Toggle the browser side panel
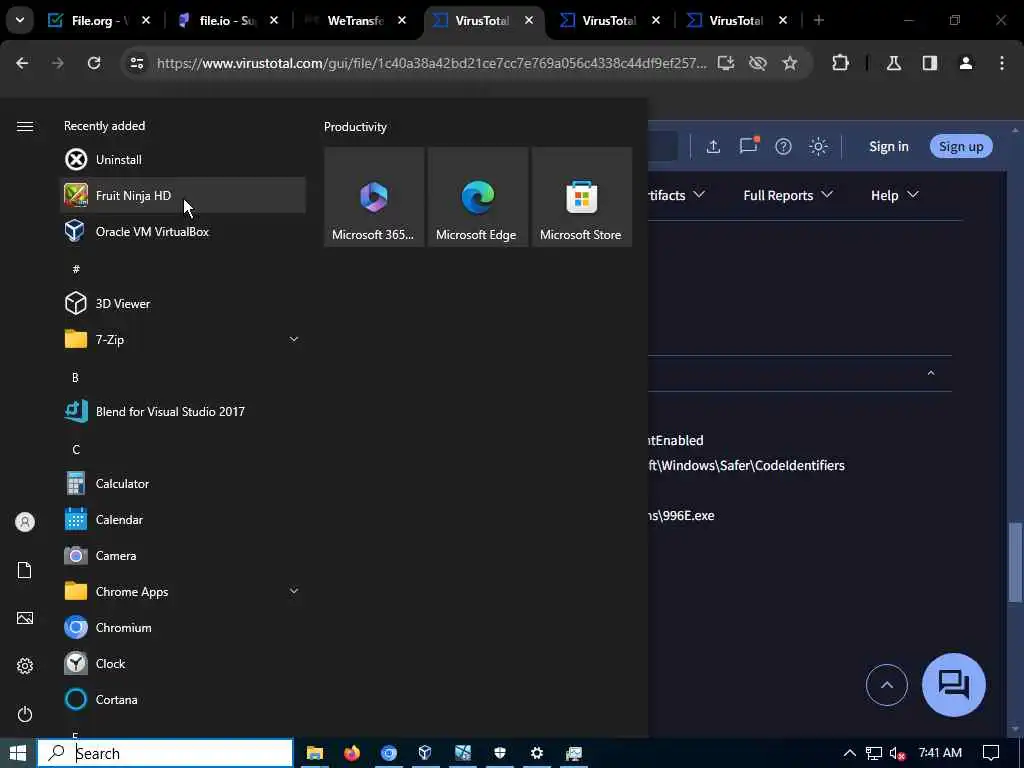The height and width of the screenshot is (768, 1024). point(929,63)
